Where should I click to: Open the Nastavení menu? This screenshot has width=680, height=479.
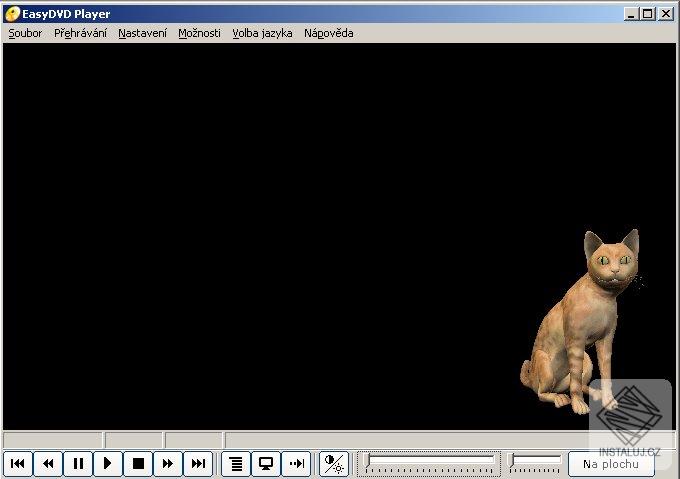[142, 33]
